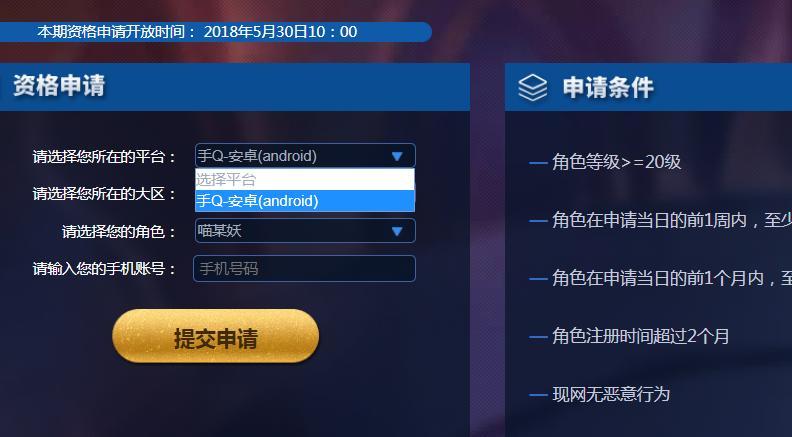Click the 角色等级>=20级 condition line
The width and height of the screenshot is (792, 437).
coord(616,162)
